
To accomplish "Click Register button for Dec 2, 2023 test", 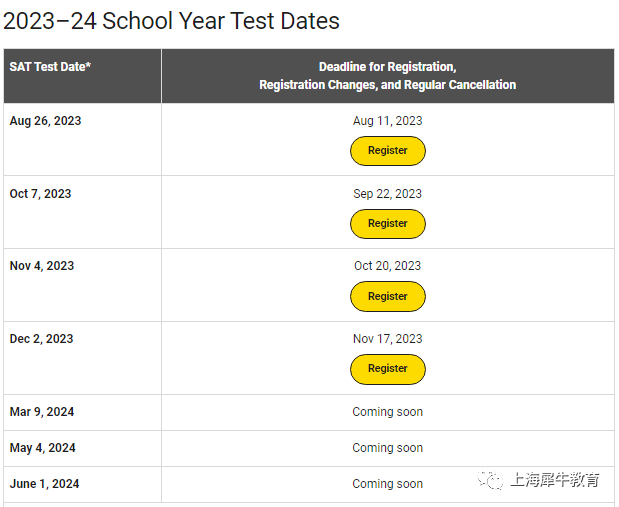I will 388,369.
